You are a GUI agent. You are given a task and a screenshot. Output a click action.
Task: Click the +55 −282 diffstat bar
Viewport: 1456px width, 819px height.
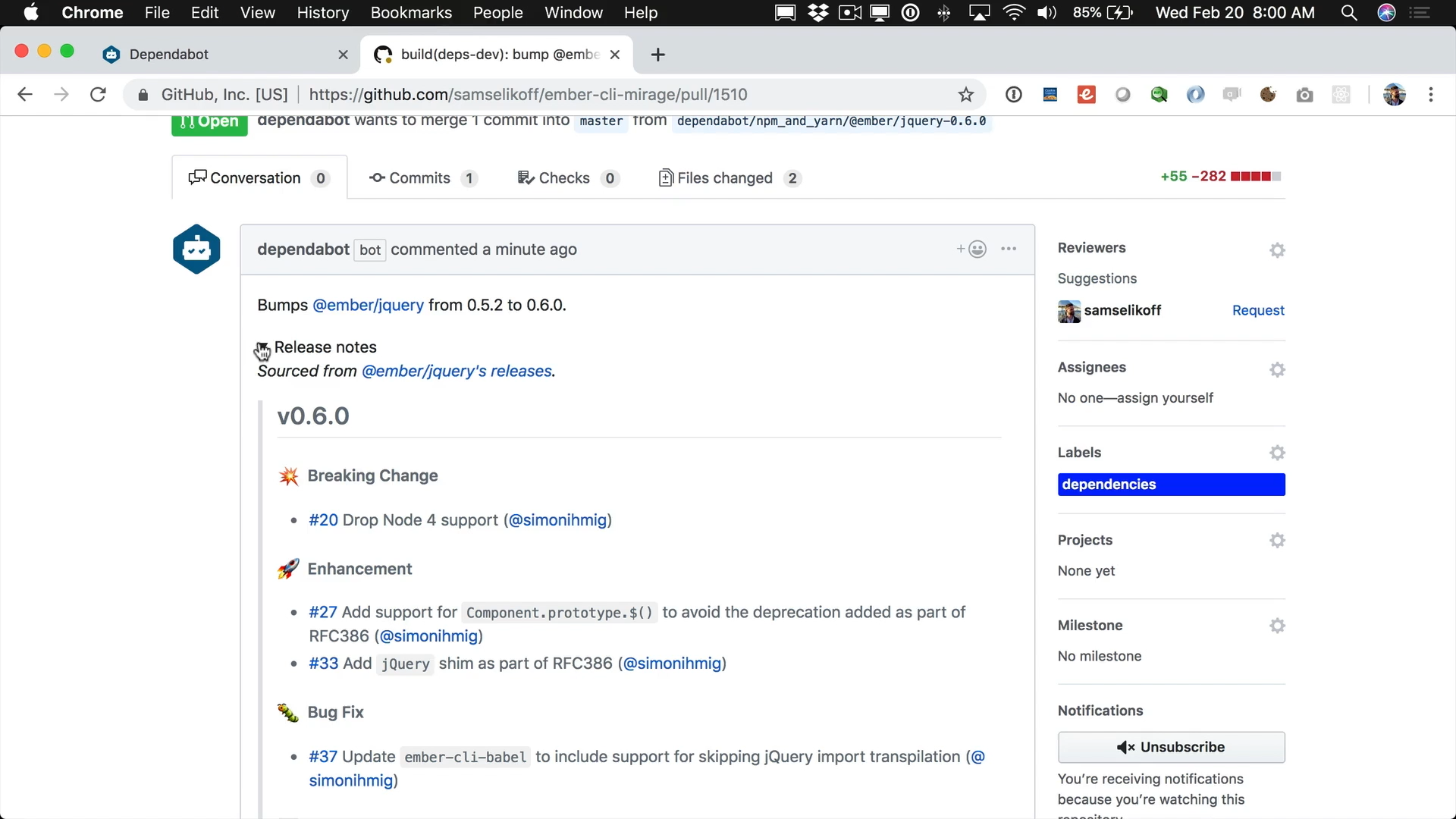1220,177
